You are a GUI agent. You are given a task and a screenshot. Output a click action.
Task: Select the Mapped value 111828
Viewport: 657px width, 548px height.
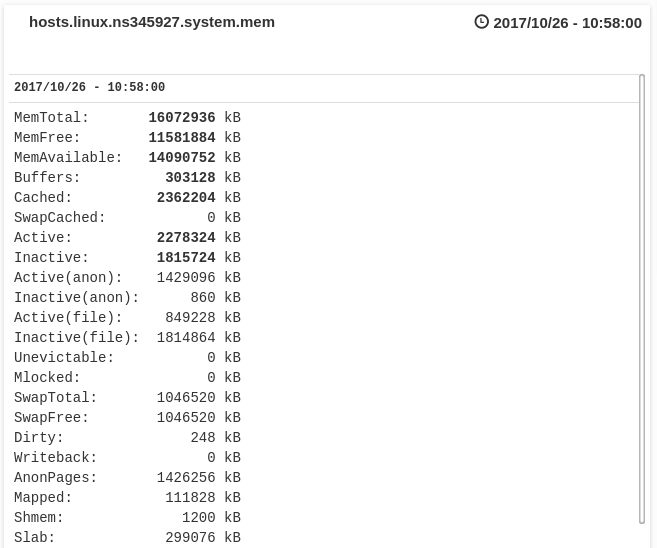[190, 498]
